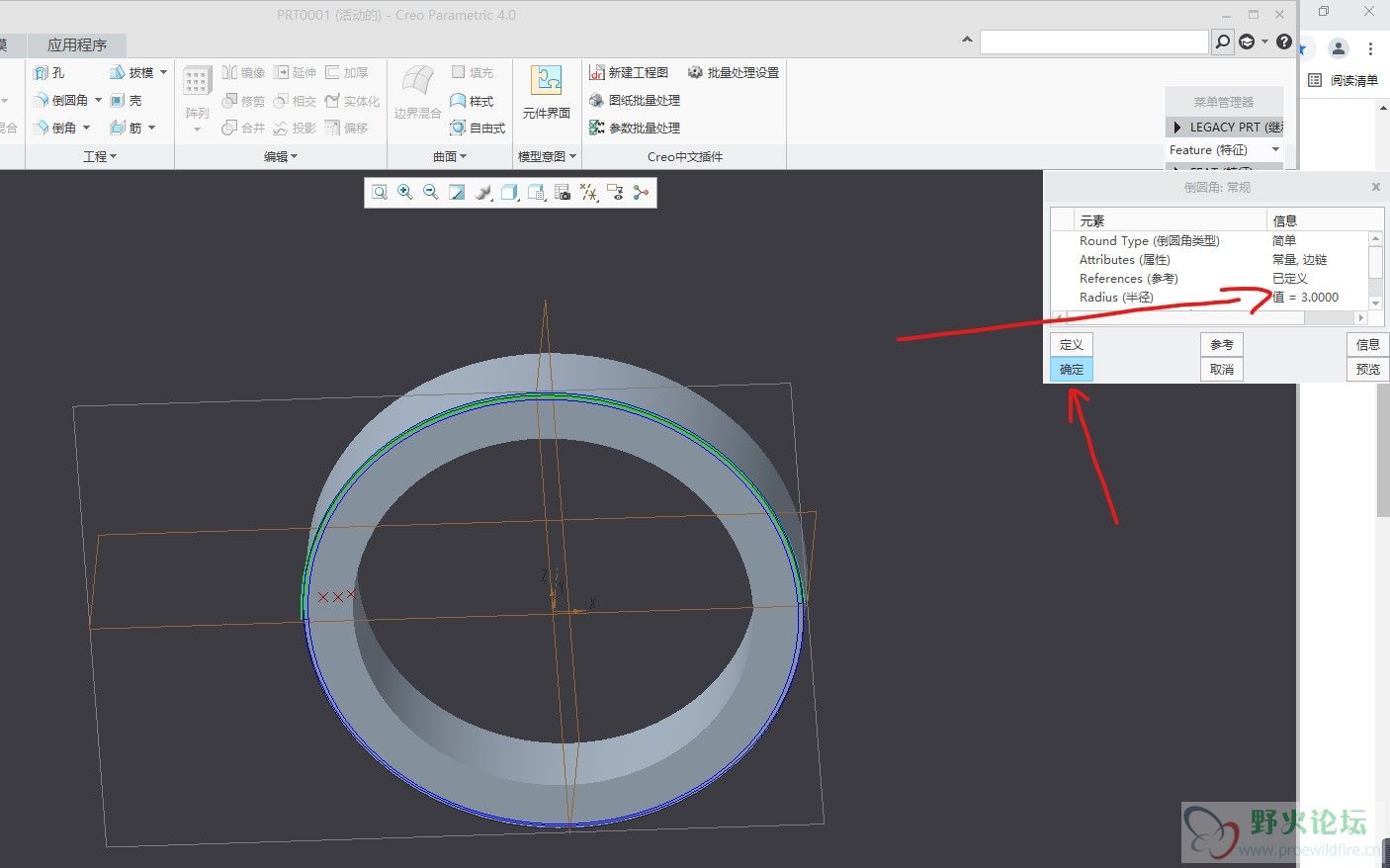Click the search input field
The image size is (1390, 868).
pyautogui.click(x=1094, y=42)
